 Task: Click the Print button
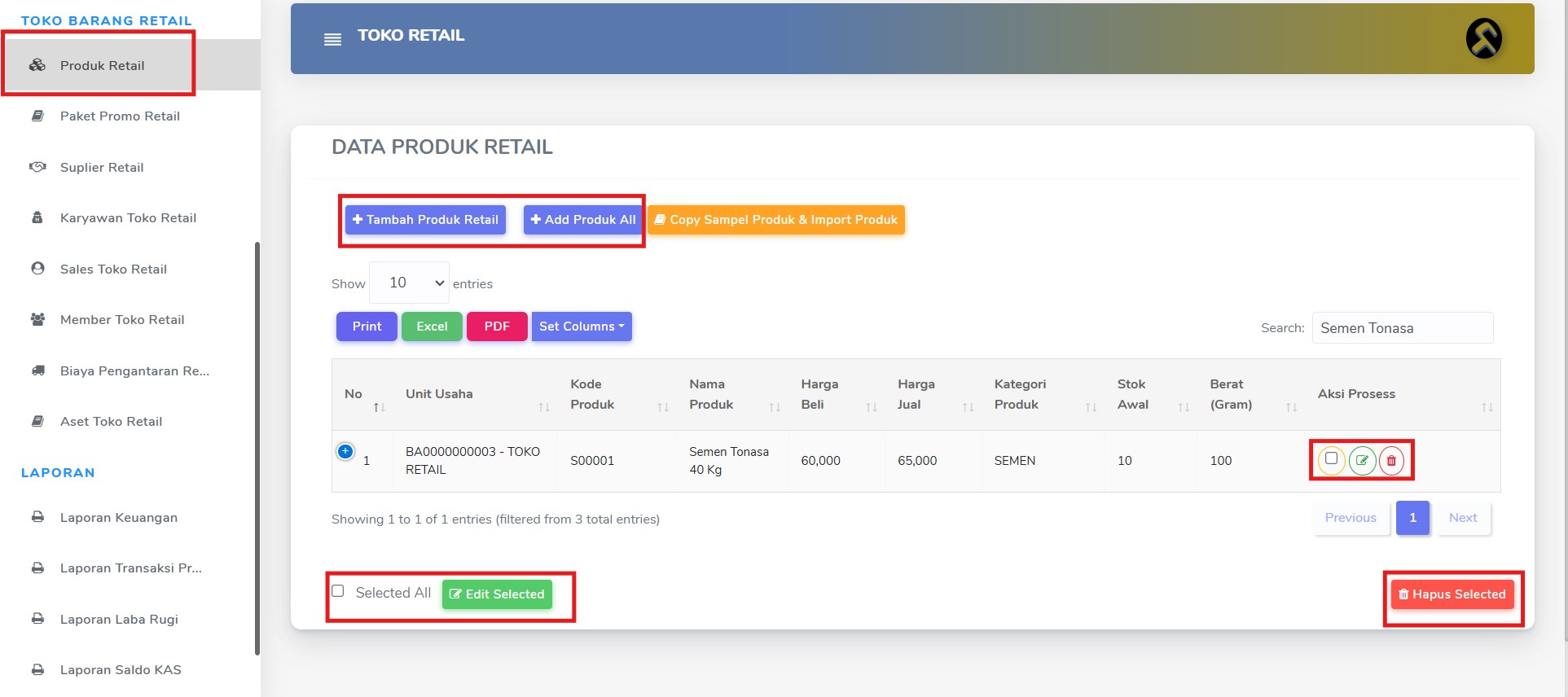[367, 327]
